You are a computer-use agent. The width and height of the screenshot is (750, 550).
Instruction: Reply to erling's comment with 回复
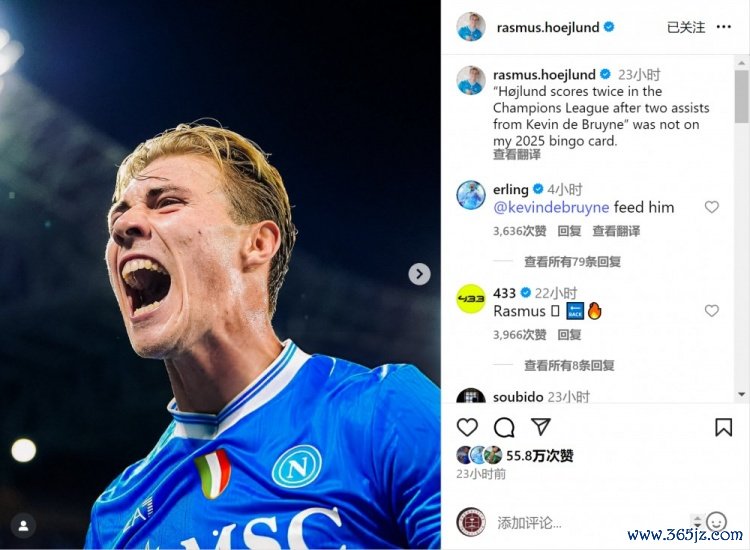[569, 231]
